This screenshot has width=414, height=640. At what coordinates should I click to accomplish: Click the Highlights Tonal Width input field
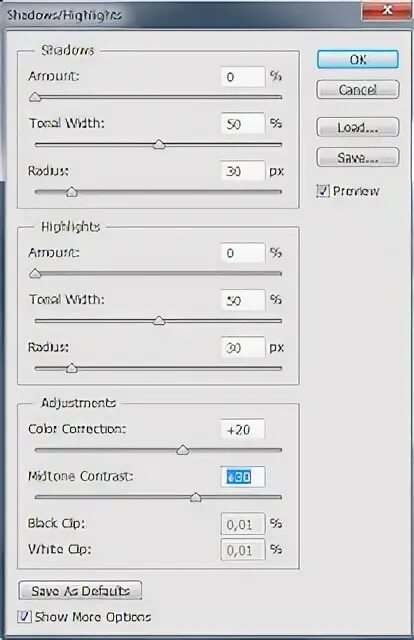coord(243,300)
